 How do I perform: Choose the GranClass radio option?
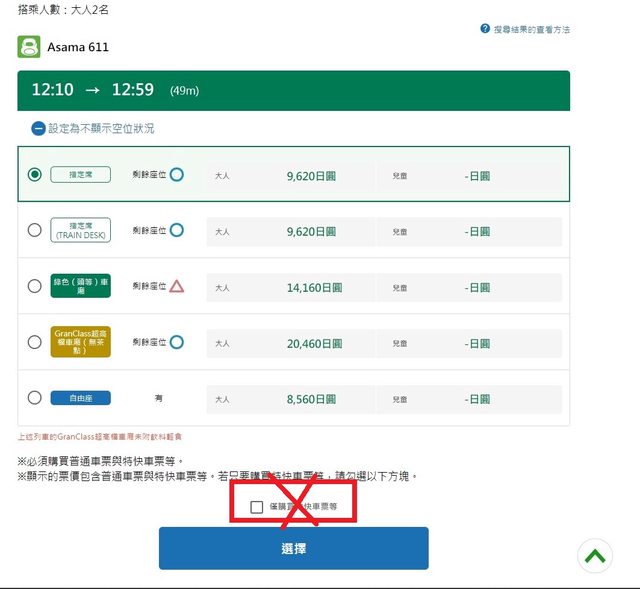click(x=35, y=342)
